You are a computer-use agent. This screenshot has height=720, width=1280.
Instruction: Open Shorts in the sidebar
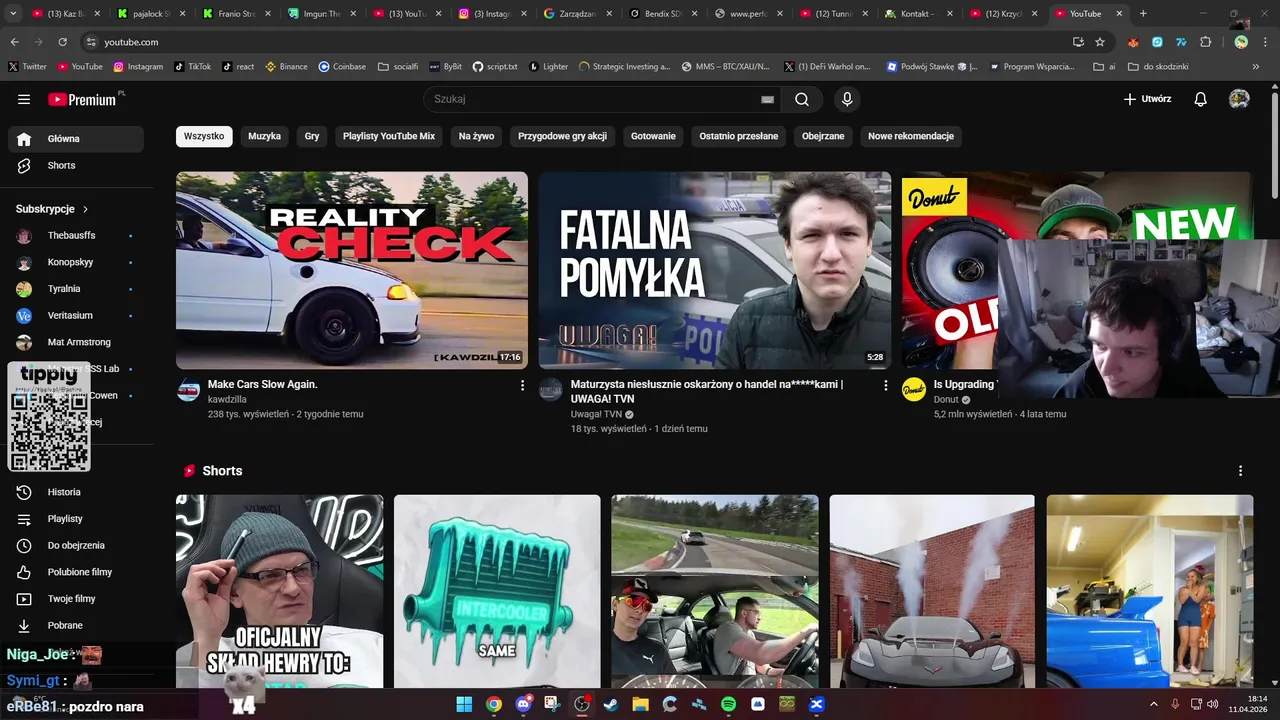76,165
